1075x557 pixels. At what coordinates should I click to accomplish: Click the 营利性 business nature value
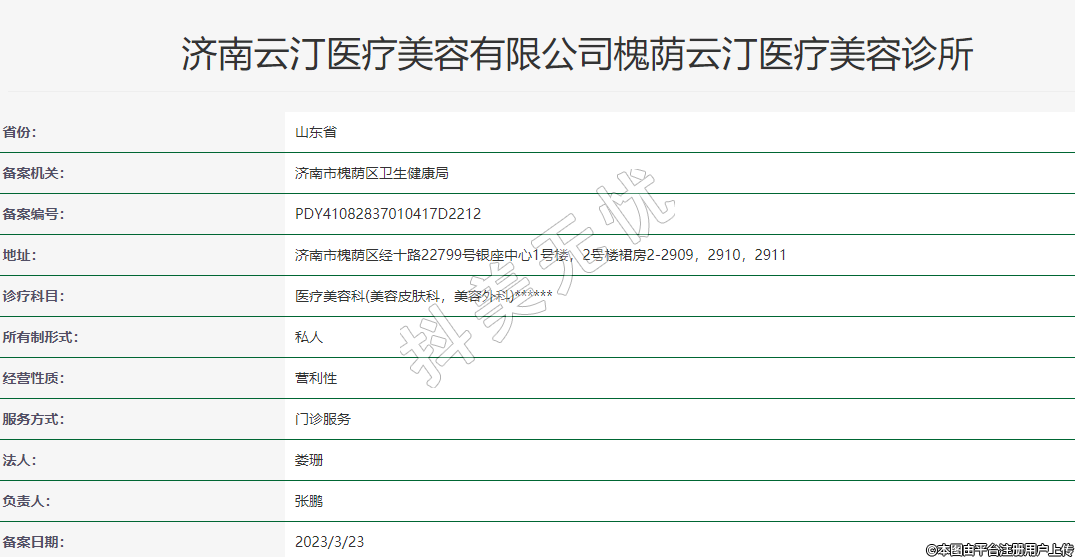point(316,378)
